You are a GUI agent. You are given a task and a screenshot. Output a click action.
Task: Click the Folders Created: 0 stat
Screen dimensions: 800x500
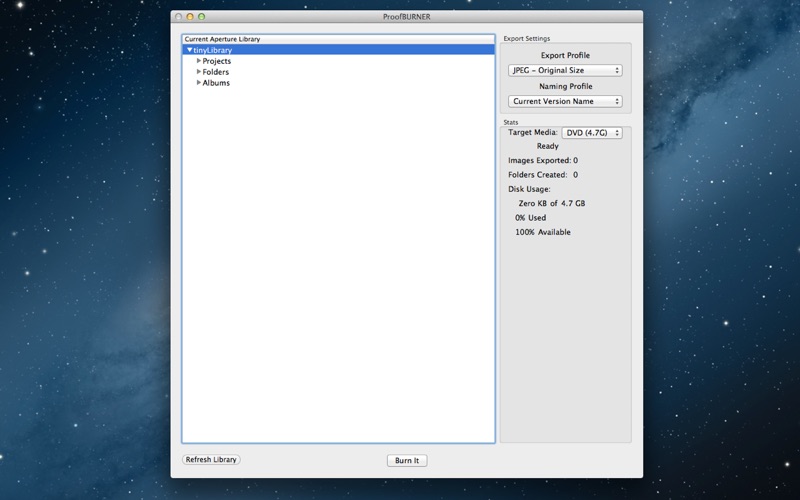click(x=543, y=174)
